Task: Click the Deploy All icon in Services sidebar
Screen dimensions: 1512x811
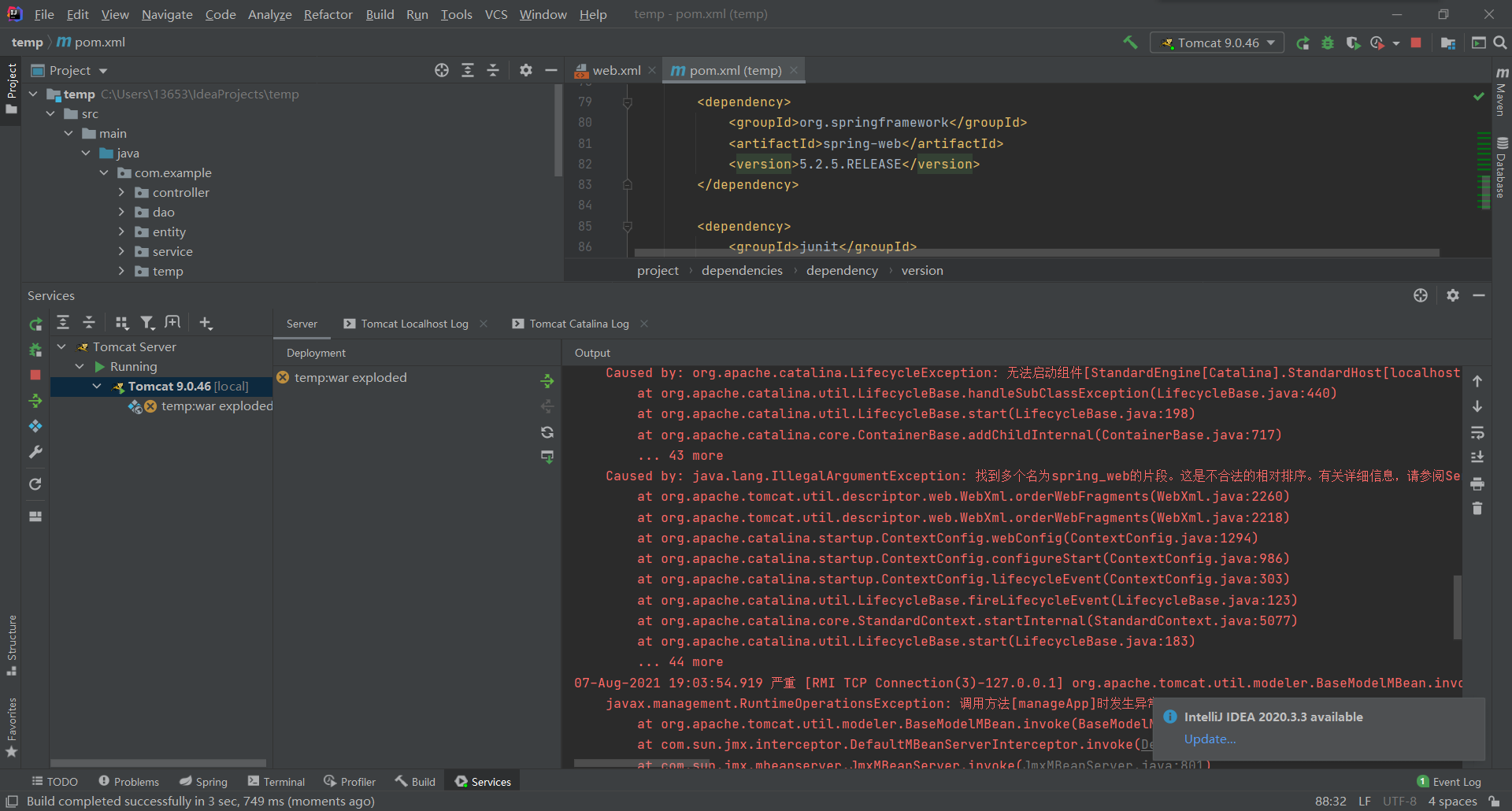Action: click(x=35, y=401)
